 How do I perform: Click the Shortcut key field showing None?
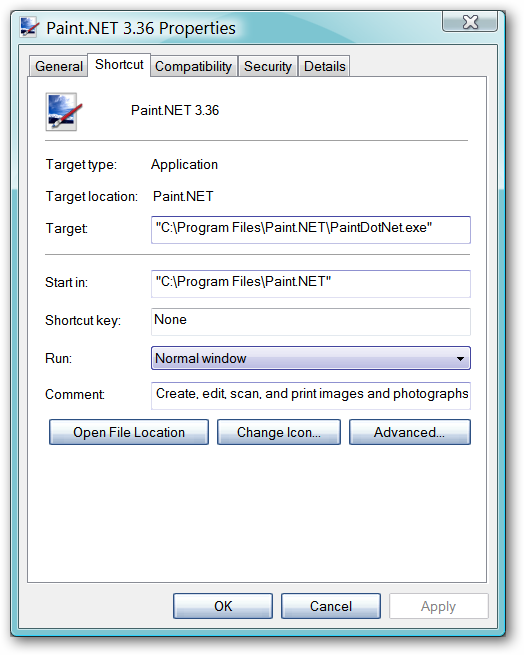[311, 322]
